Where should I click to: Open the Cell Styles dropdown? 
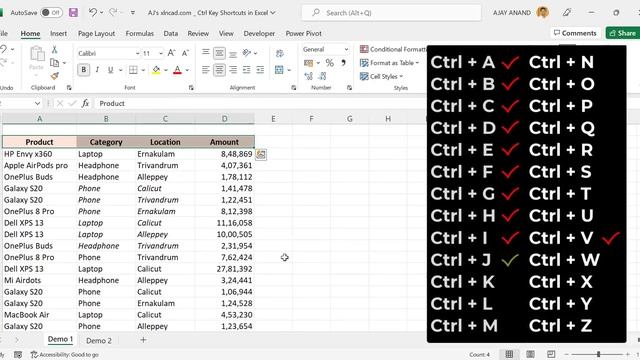click(x=381, y=76)
